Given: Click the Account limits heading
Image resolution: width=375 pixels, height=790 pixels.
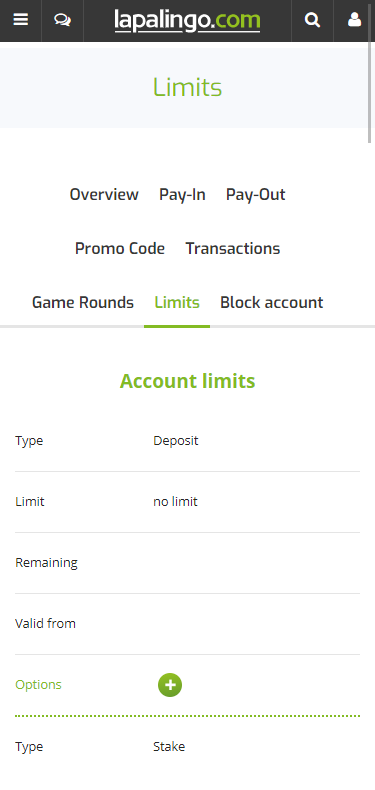Looking at the screenshot, I should [188, 381].
